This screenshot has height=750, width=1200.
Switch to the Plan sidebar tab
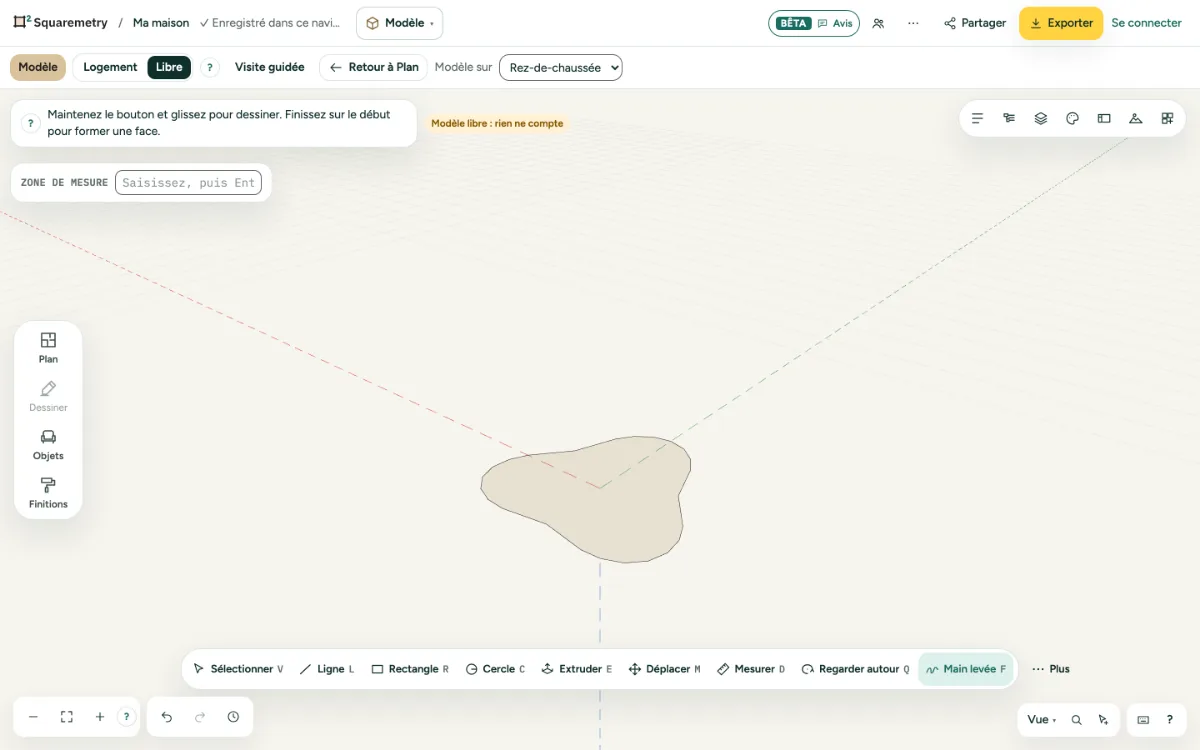pyautogui.click(x=48, y=348)
